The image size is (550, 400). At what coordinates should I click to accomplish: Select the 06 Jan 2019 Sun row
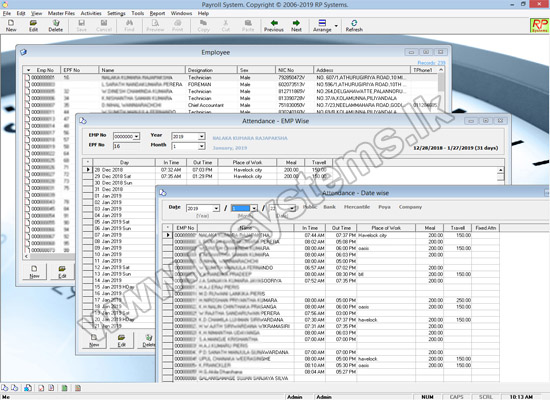click(119, 228)
